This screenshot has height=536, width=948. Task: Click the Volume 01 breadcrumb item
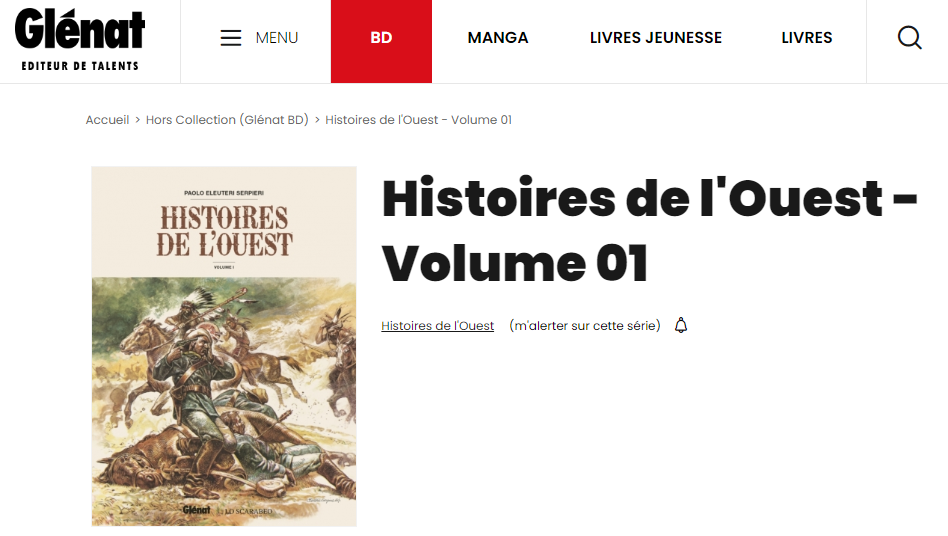pyautogui.click(x=418, y=120)
